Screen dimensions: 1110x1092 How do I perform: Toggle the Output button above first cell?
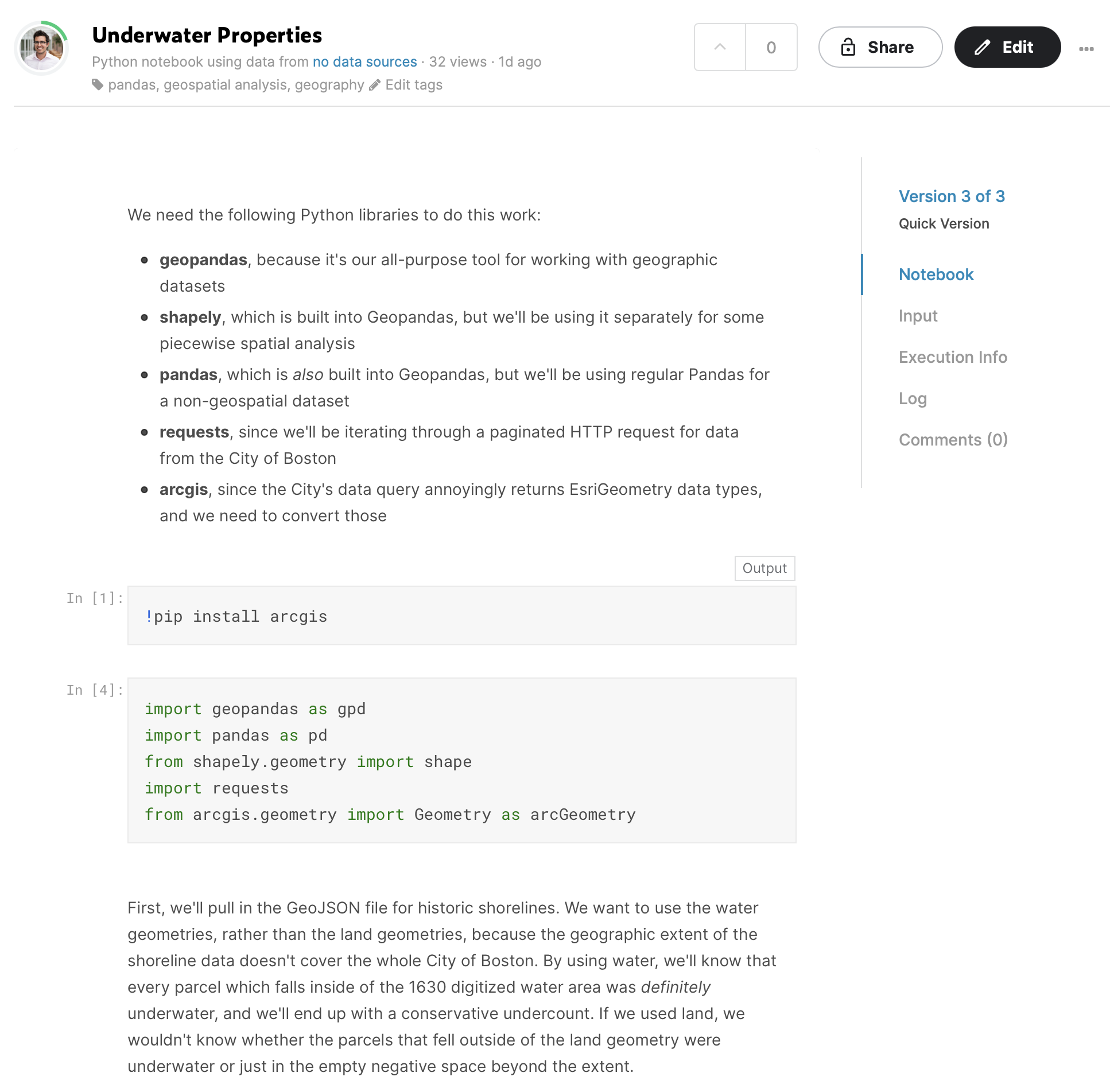coord(764,568)
